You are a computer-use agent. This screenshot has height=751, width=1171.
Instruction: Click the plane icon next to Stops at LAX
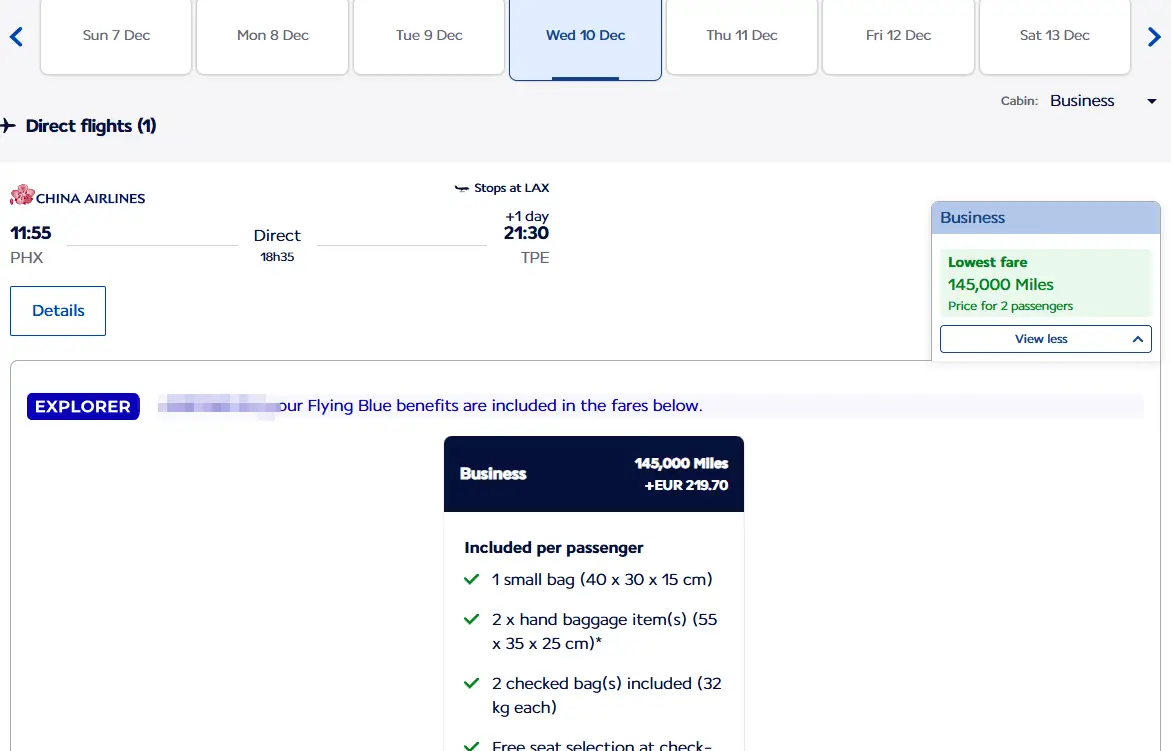tap(462, 188)
